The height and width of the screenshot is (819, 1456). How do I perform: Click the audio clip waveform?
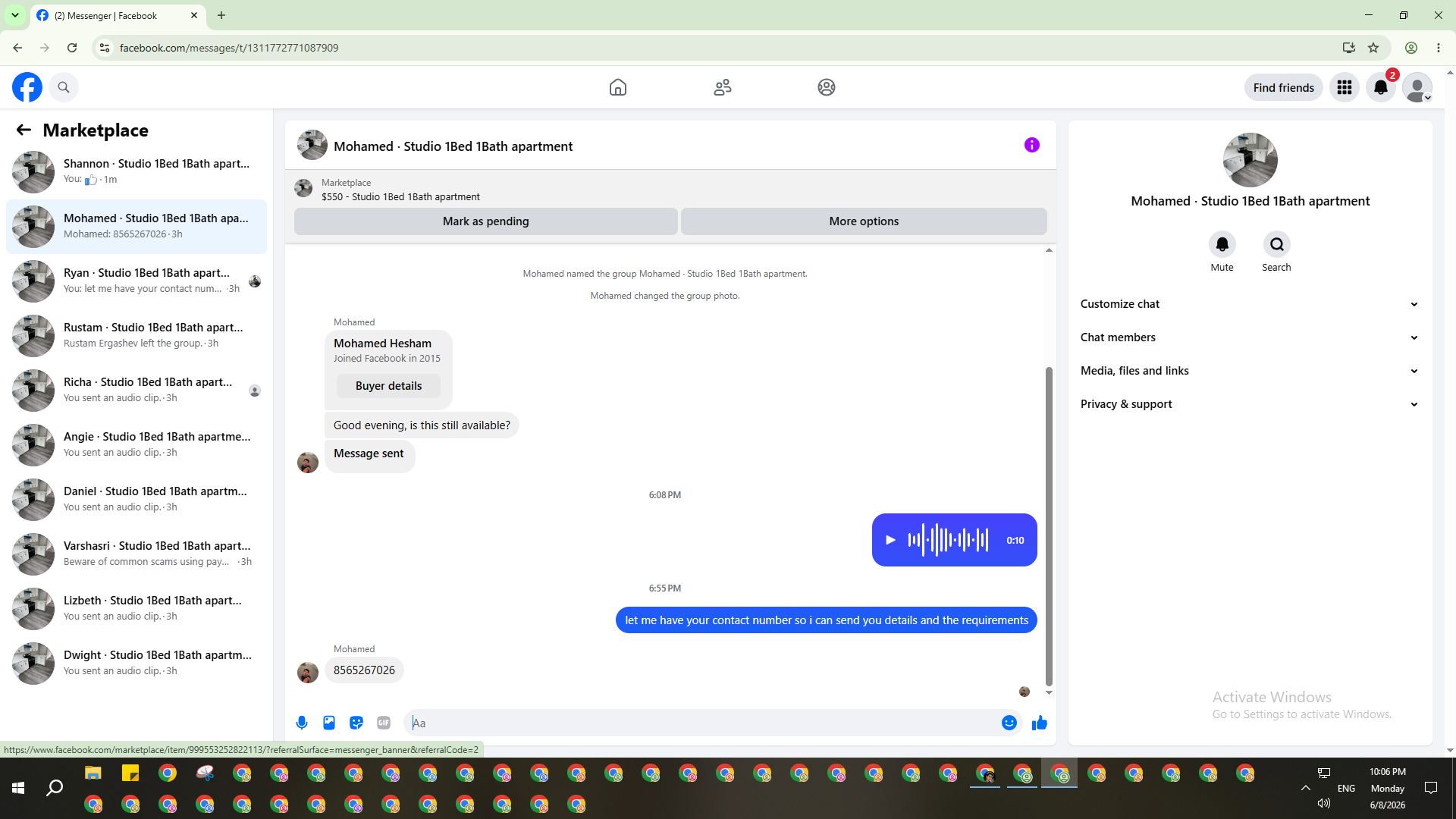(x=948, y=540)
